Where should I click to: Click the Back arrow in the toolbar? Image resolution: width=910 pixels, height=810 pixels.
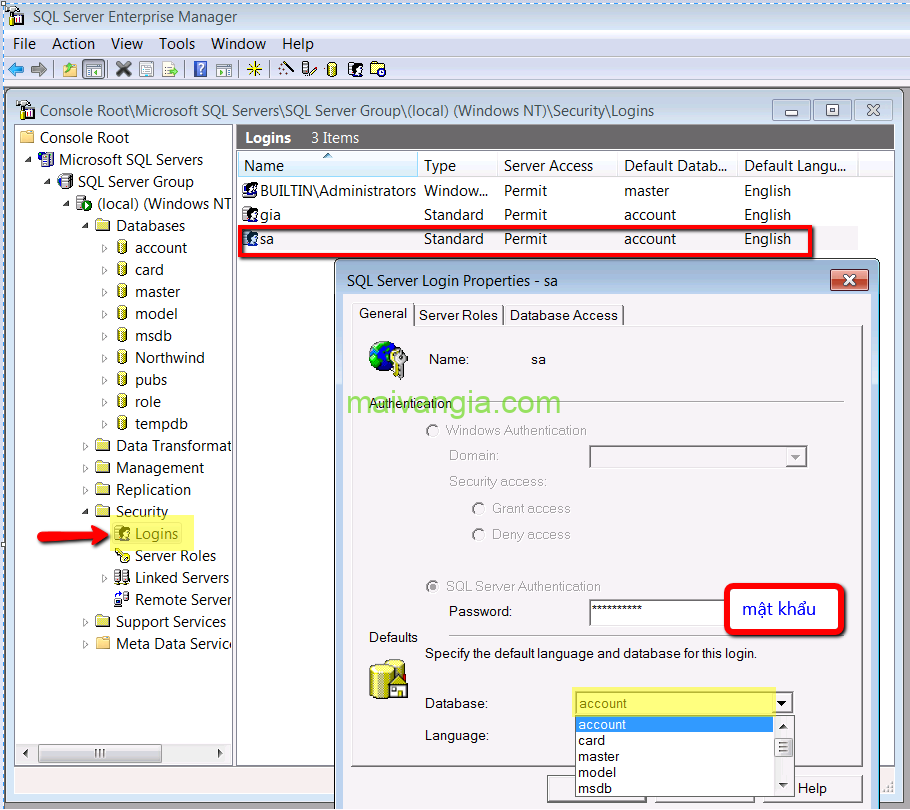point(16,69)
